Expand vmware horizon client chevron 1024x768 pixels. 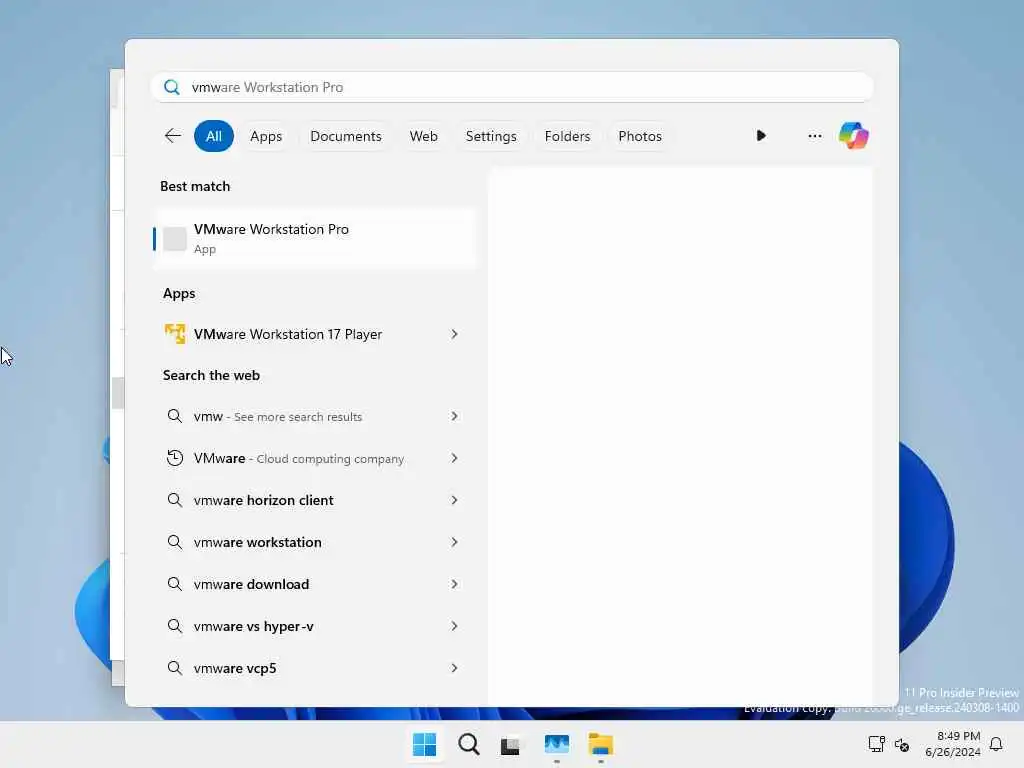tap(455, 500)
